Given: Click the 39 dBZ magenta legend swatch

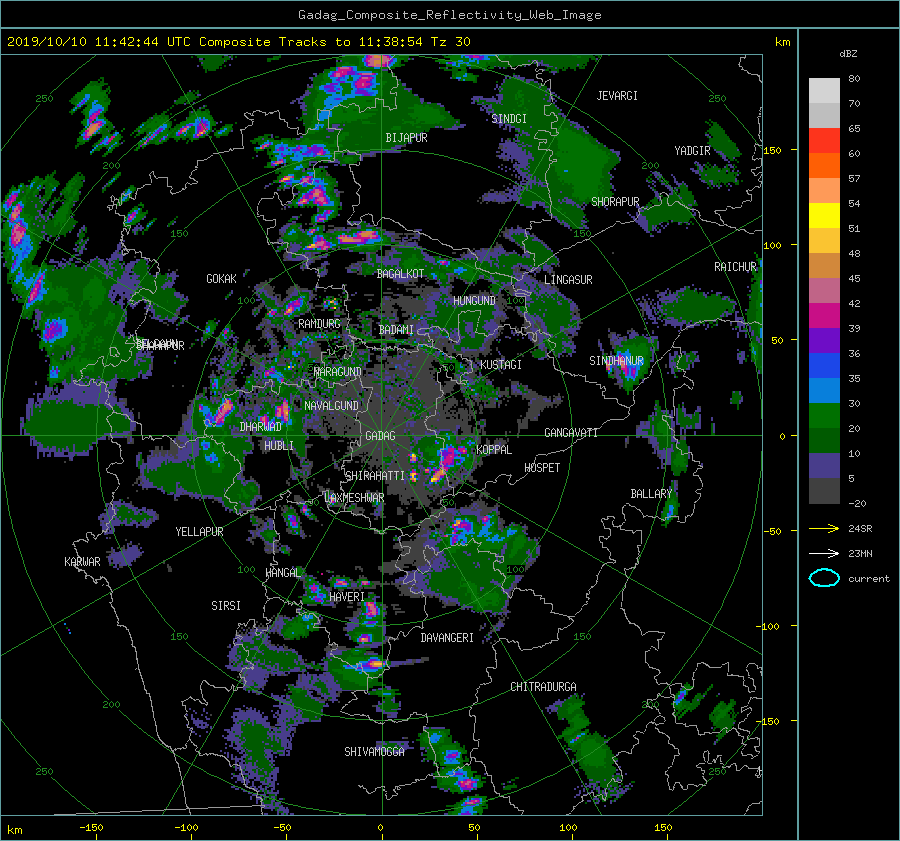Looking at the screenshot, I should tap(824, 315).
